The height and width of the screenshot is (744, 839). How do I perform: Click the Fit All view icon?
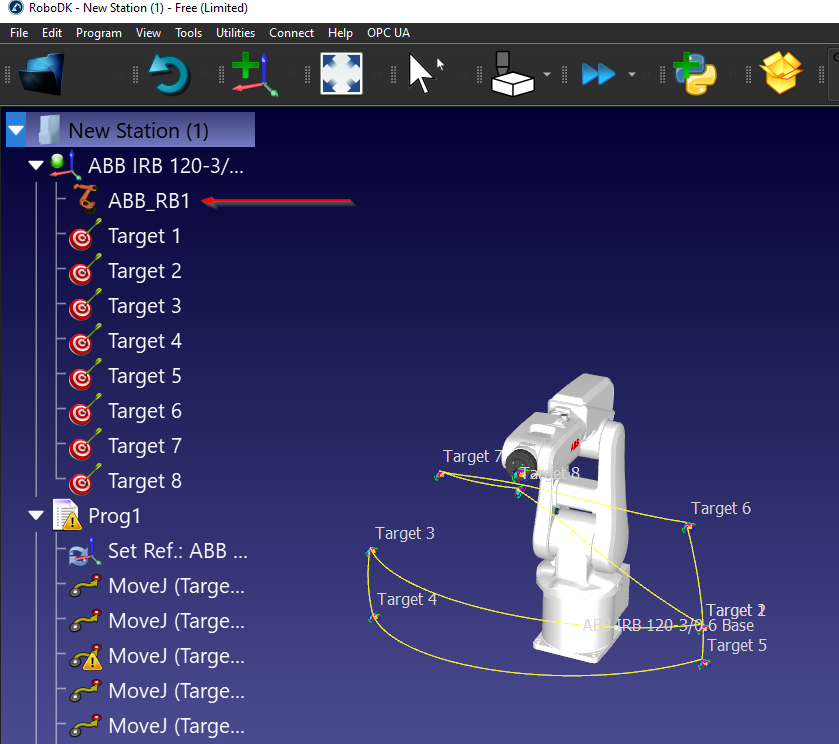tap(341, 74)
